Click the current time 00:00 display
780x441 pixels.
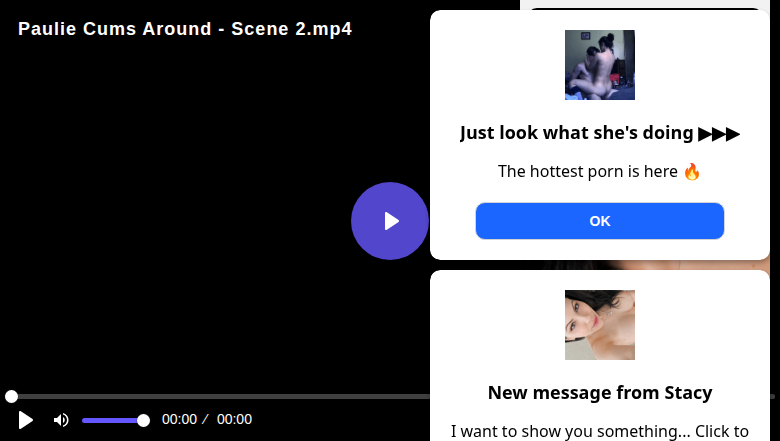click(x=179, y=420)
